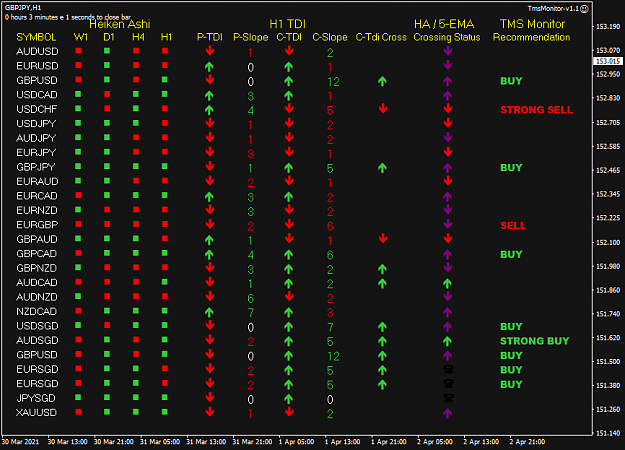Click USDSGD's C-Slope value 7
Image resolution: width=625 pixels, height=450 pixels.
click(330, 327)
